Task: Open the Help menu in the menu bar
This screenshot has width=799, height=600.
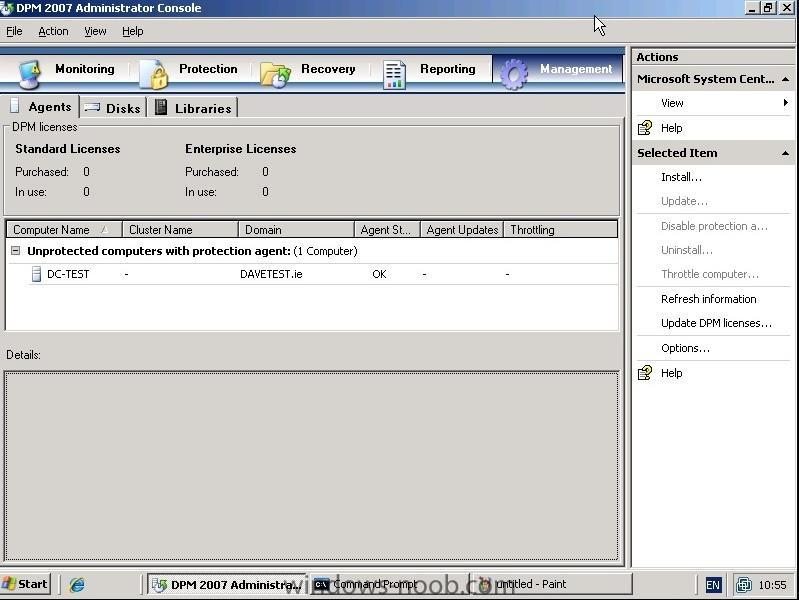Action: point(132,31)
